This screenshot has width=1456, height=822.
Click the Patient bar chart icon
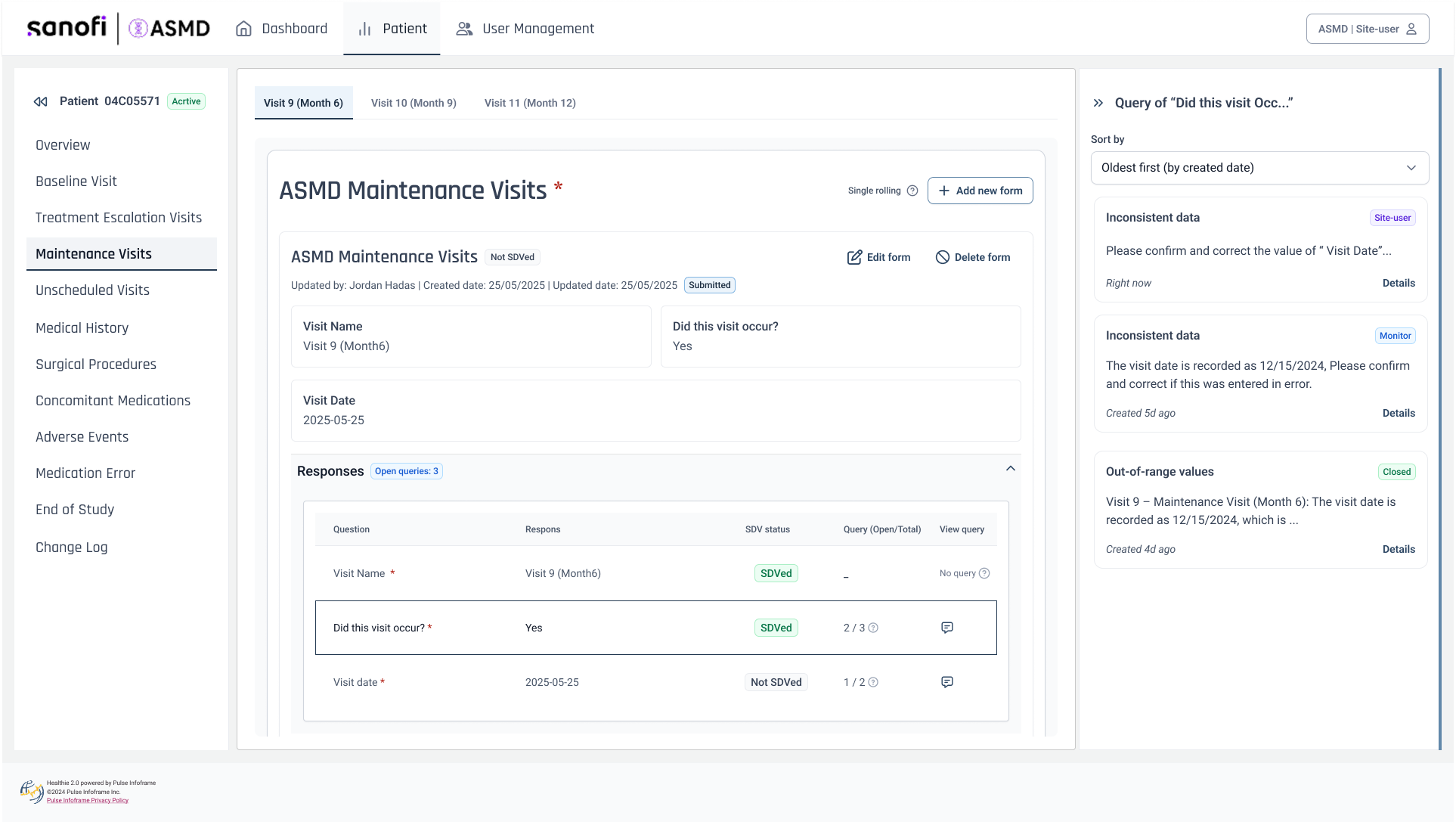365,29
